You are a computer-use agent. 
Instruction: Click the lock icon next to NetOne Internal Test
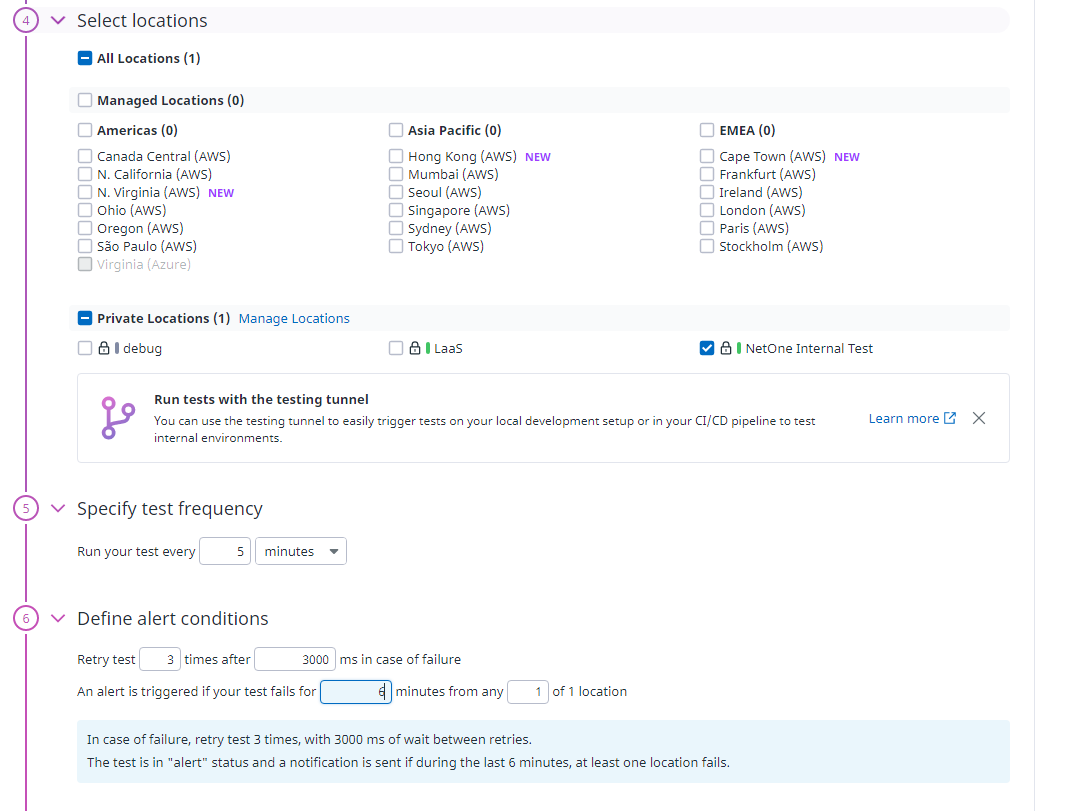(x=726, y=348)
